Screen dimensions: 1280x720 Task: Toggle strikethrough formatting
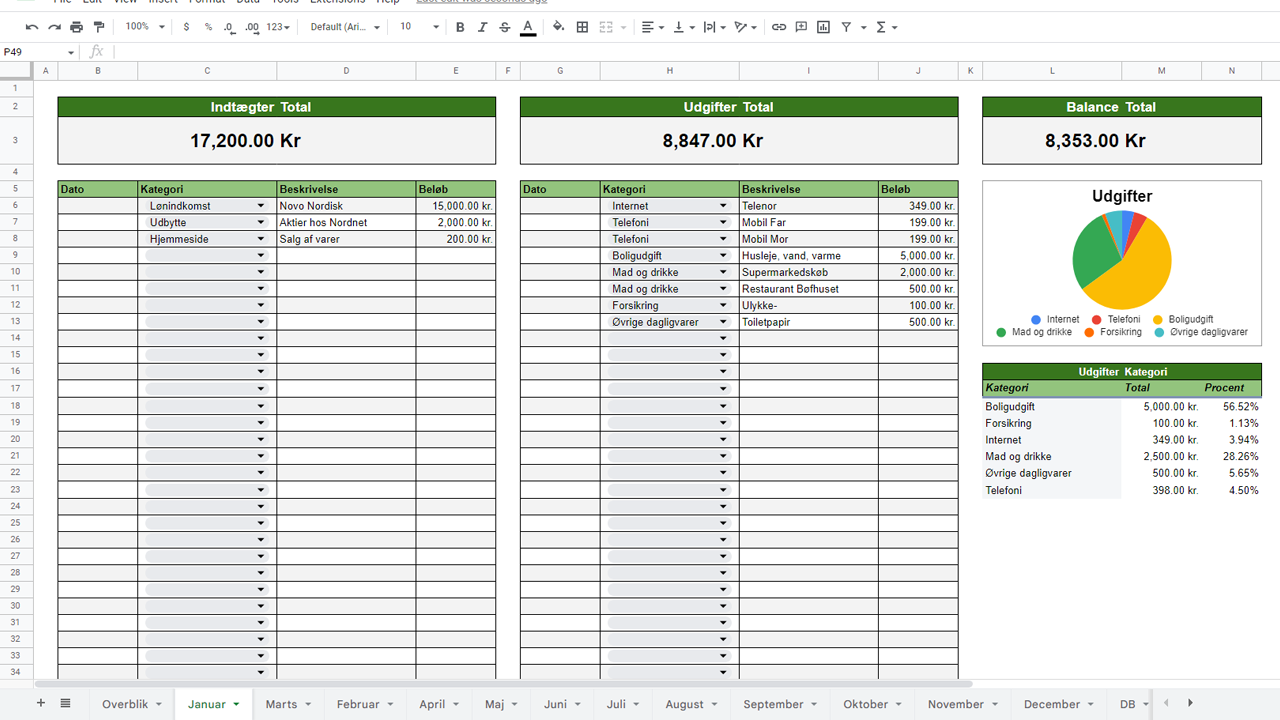click(504, 27)
